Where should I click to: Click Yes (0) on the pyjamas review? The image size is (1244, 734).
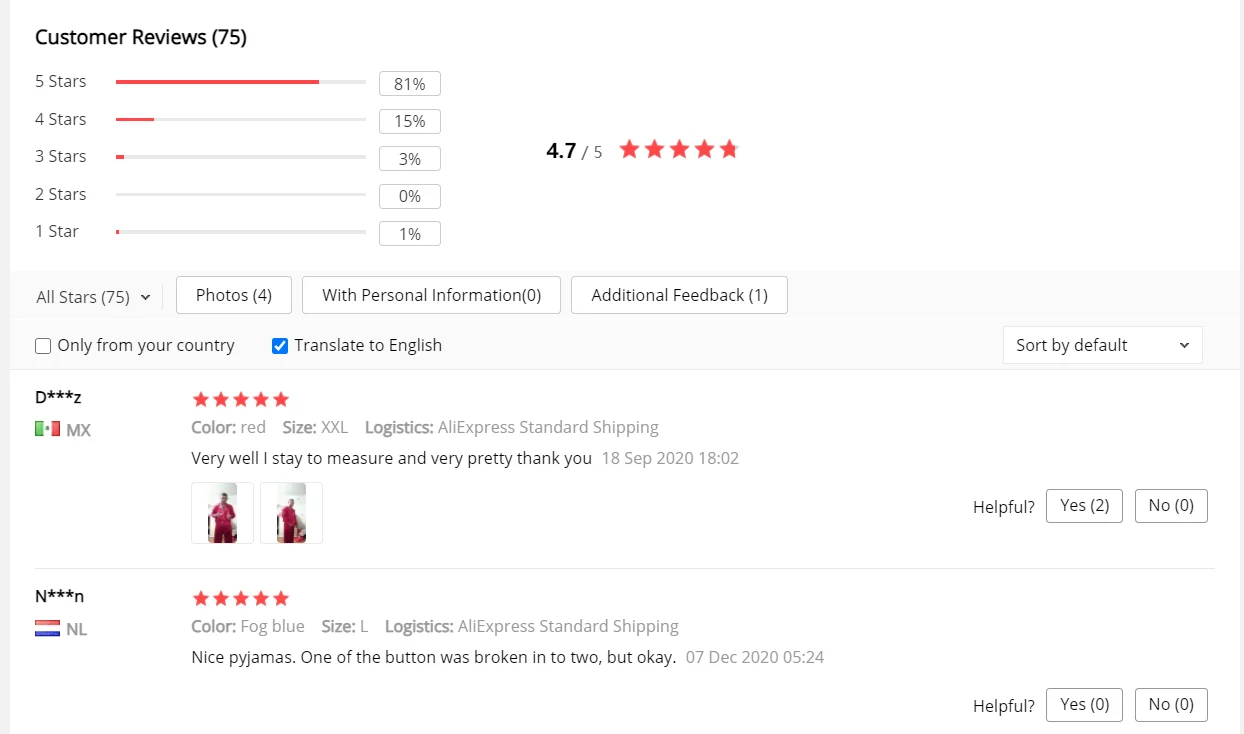pyautogui.click(x=1084, y=705)
